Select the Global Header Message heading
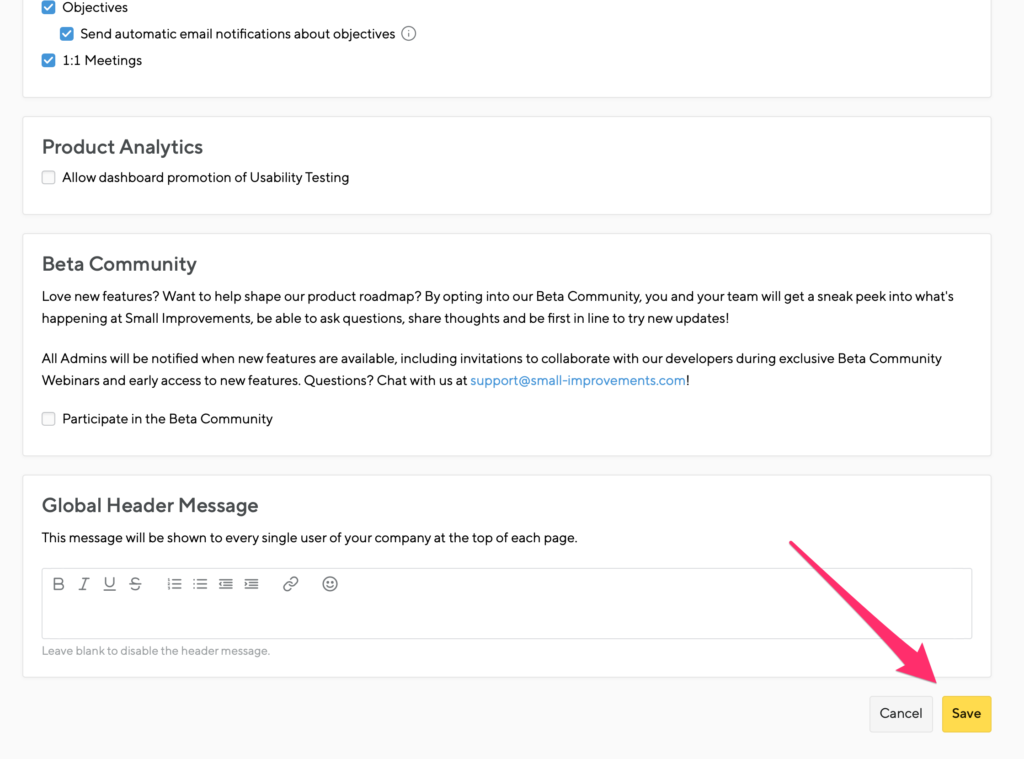The width and height of the screenshot is (1024, 759). pyautogui.click(x=150, y=506)
